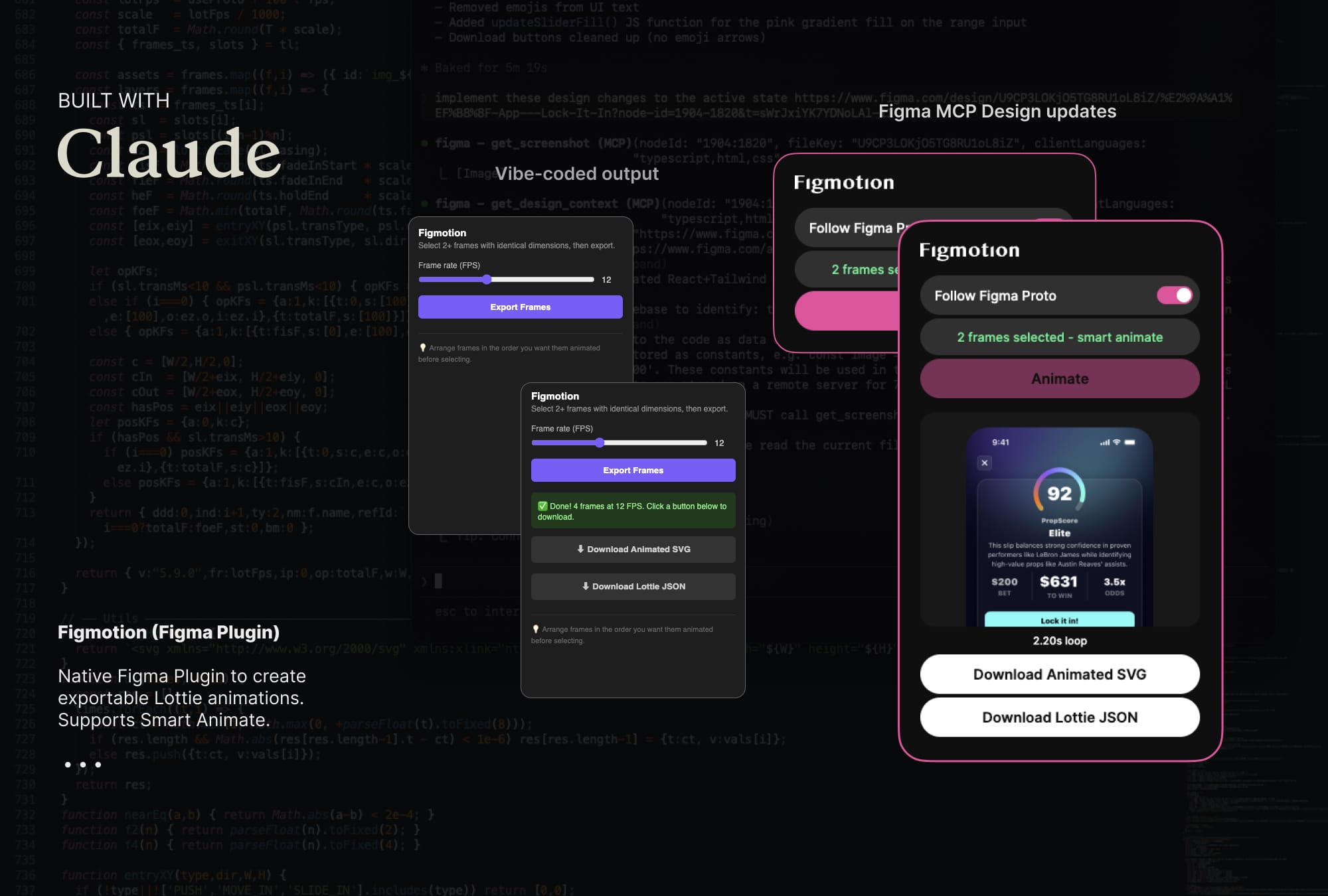Click Export Frames above the Done message

coord(633,470)
